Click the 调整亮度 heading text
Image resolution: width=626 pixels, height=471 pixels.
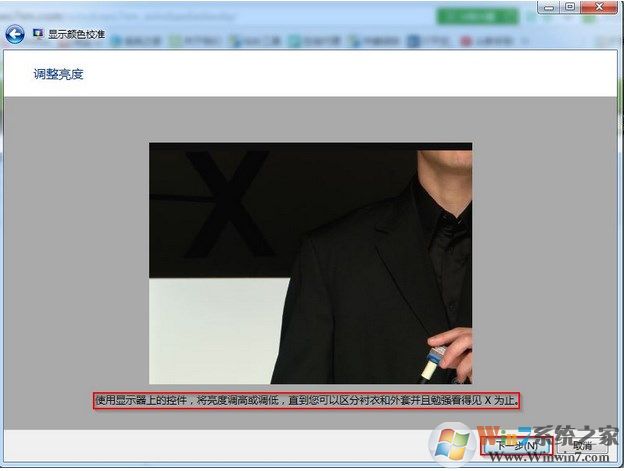pos(58,74)
